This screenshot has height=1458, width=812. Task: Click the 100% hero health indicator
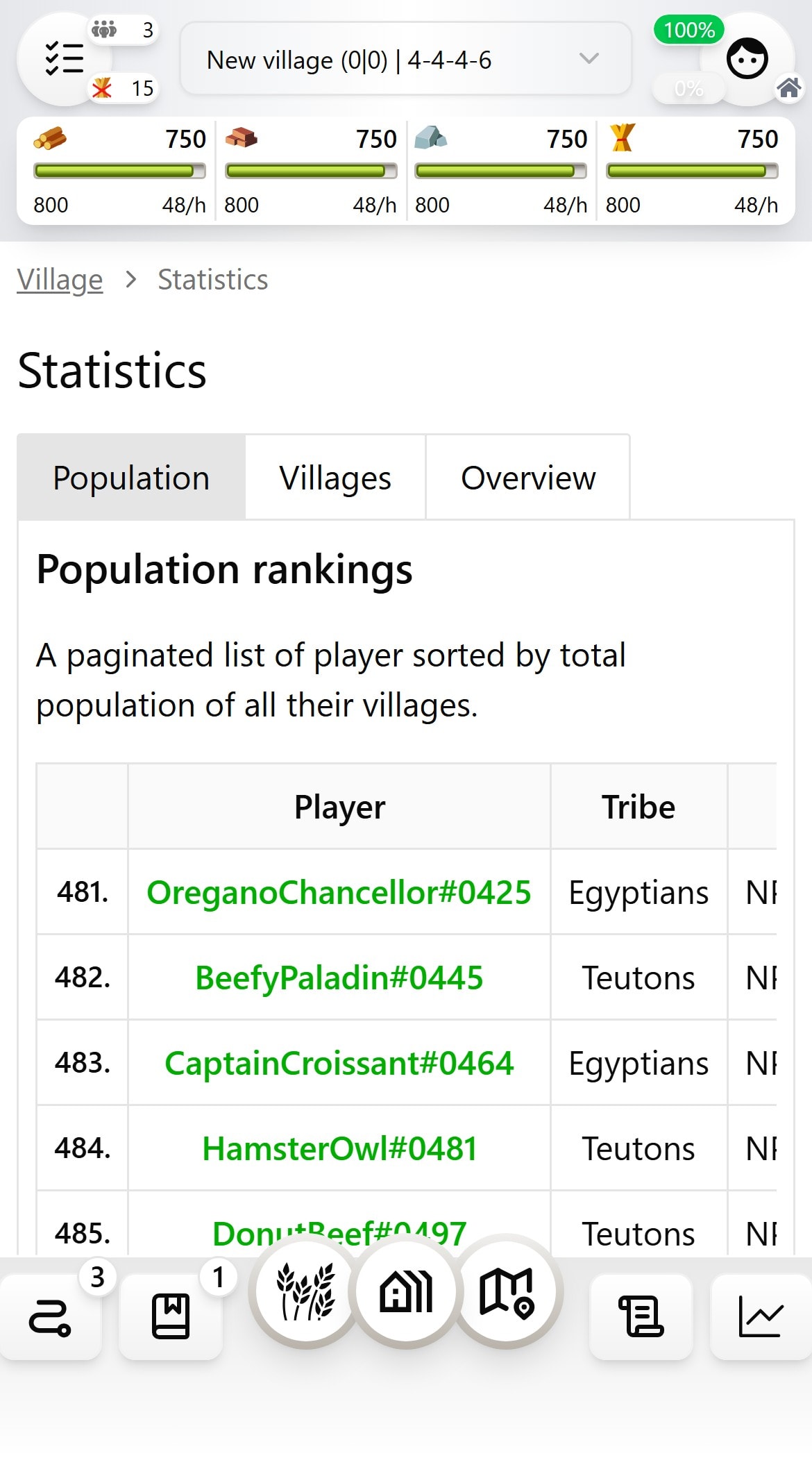coord(688,30)
